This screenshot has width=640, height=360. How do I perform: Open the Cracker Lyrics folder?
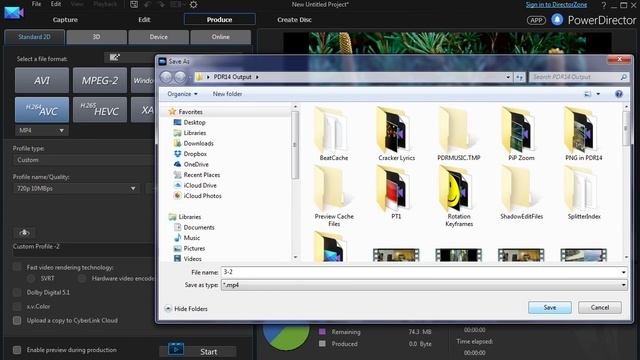pyautogui.click(x=396, y=134)
